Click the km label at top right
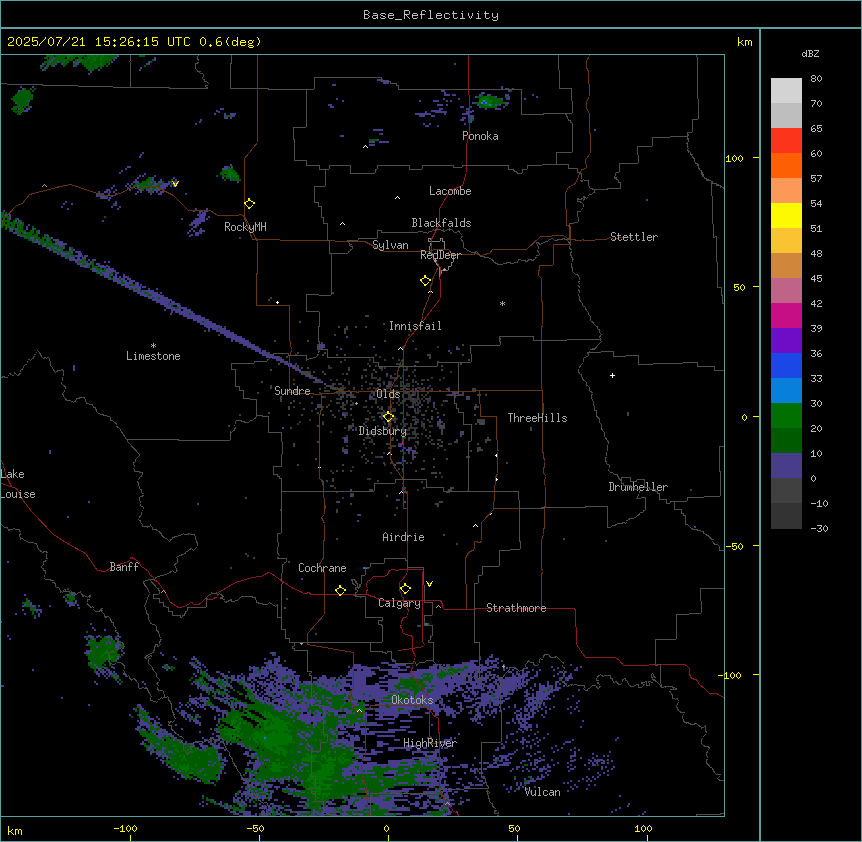This screenshot has height=842, width=862. tap(745, 42)
